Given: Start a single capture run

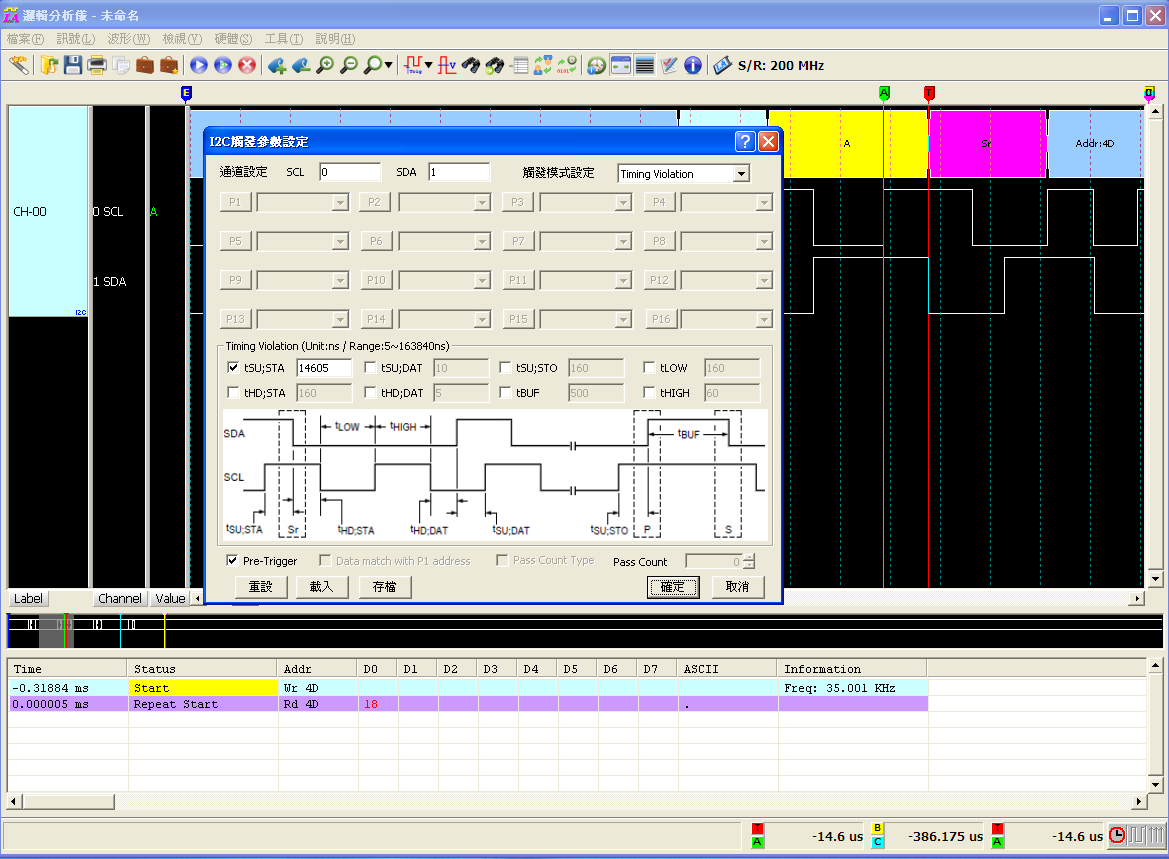Looking at the screenshot, I should pos(199,66).
